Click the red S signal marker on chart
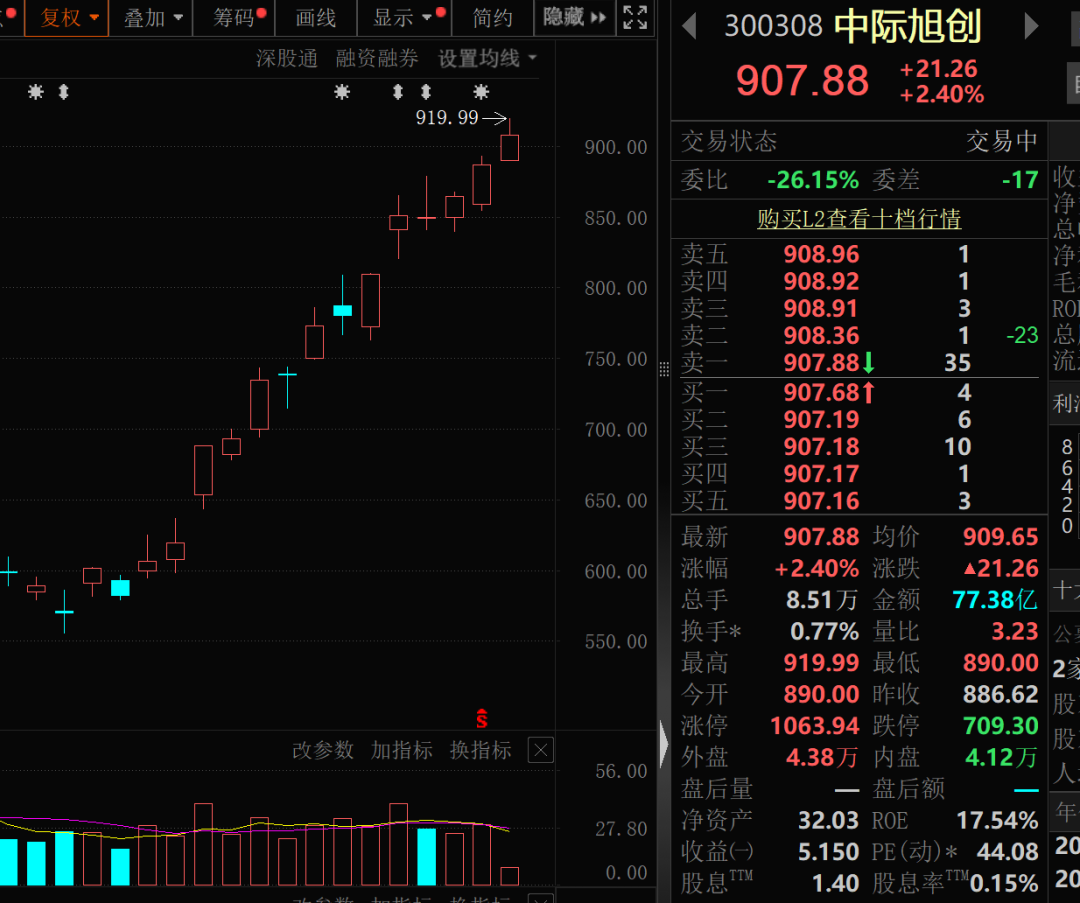This screenshot has width=1080, height=903. tap(481, 719)
